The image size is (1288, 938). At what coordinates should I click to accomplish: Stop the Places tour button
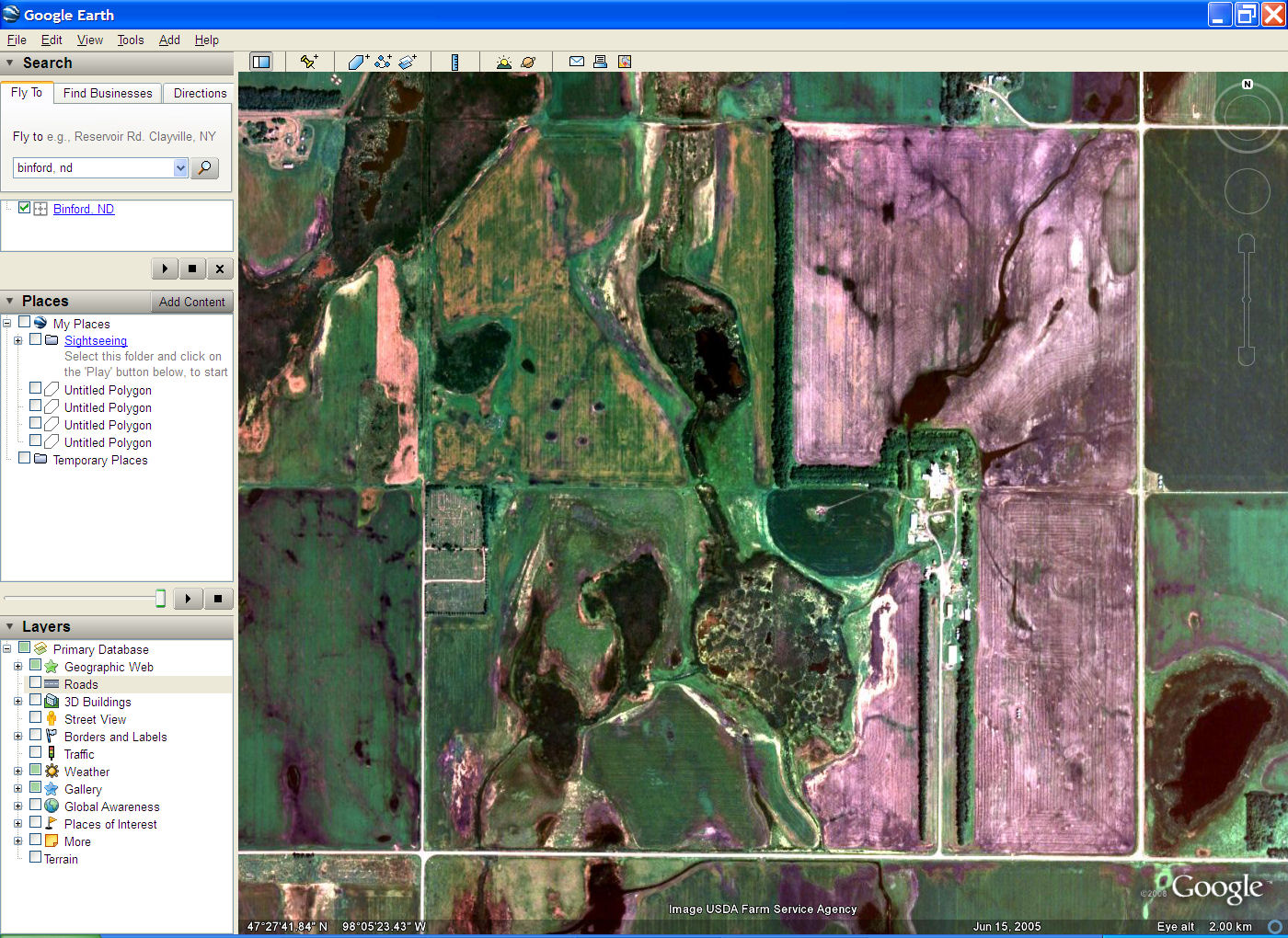tap(218, 599)
